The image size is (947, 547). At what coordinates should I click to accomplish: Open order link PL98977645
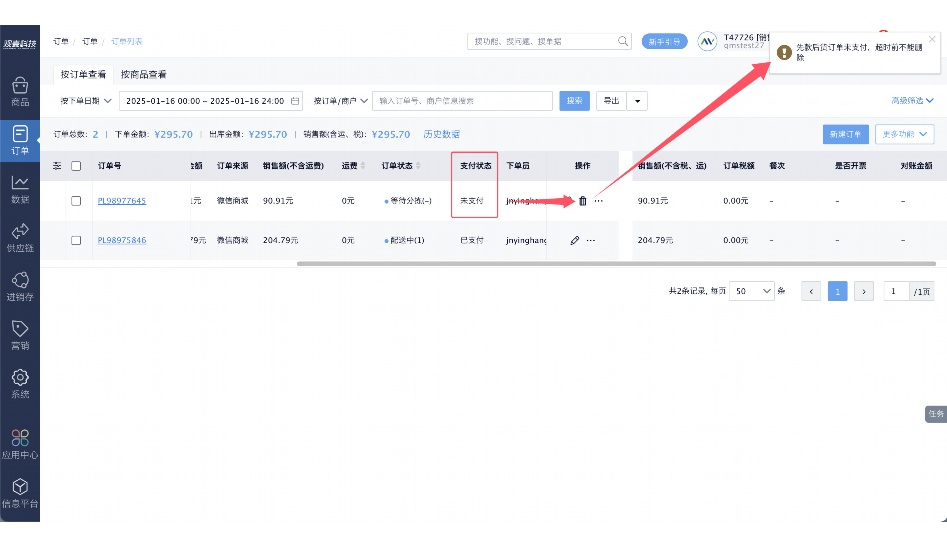[x=121, y=201]
